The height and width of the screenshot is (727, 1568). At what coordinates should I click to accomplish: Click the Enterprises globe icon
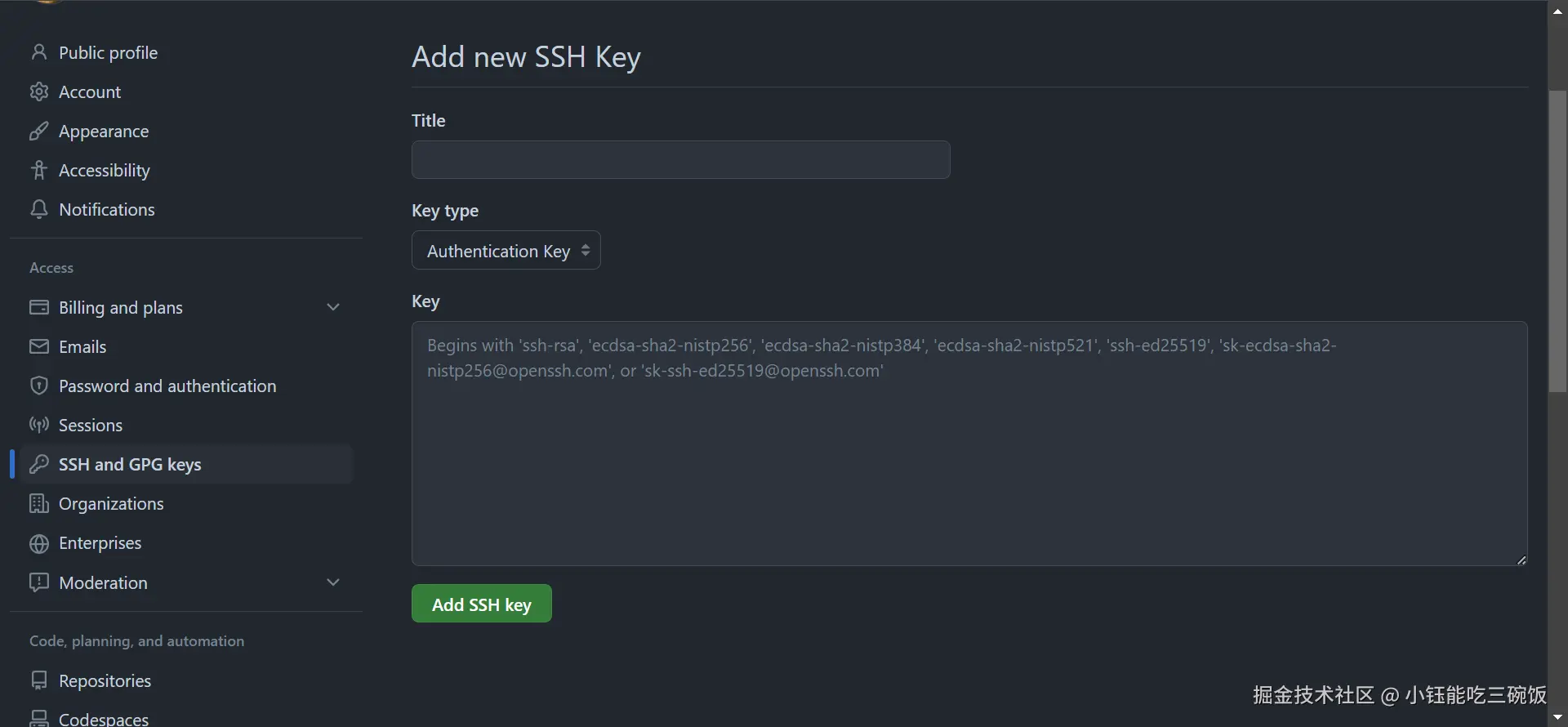pos(38,543)
